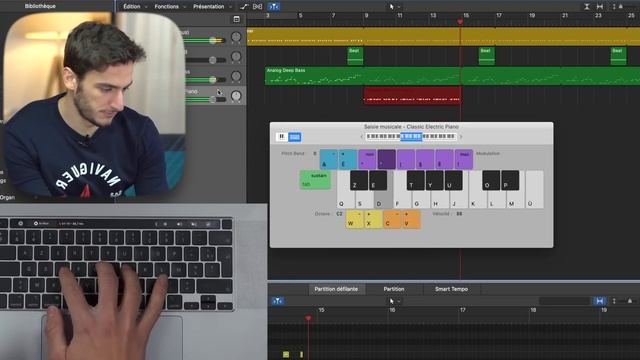Click the green sustain tab key
This screenshot has height=360, width=640.
tap(315, 180)
